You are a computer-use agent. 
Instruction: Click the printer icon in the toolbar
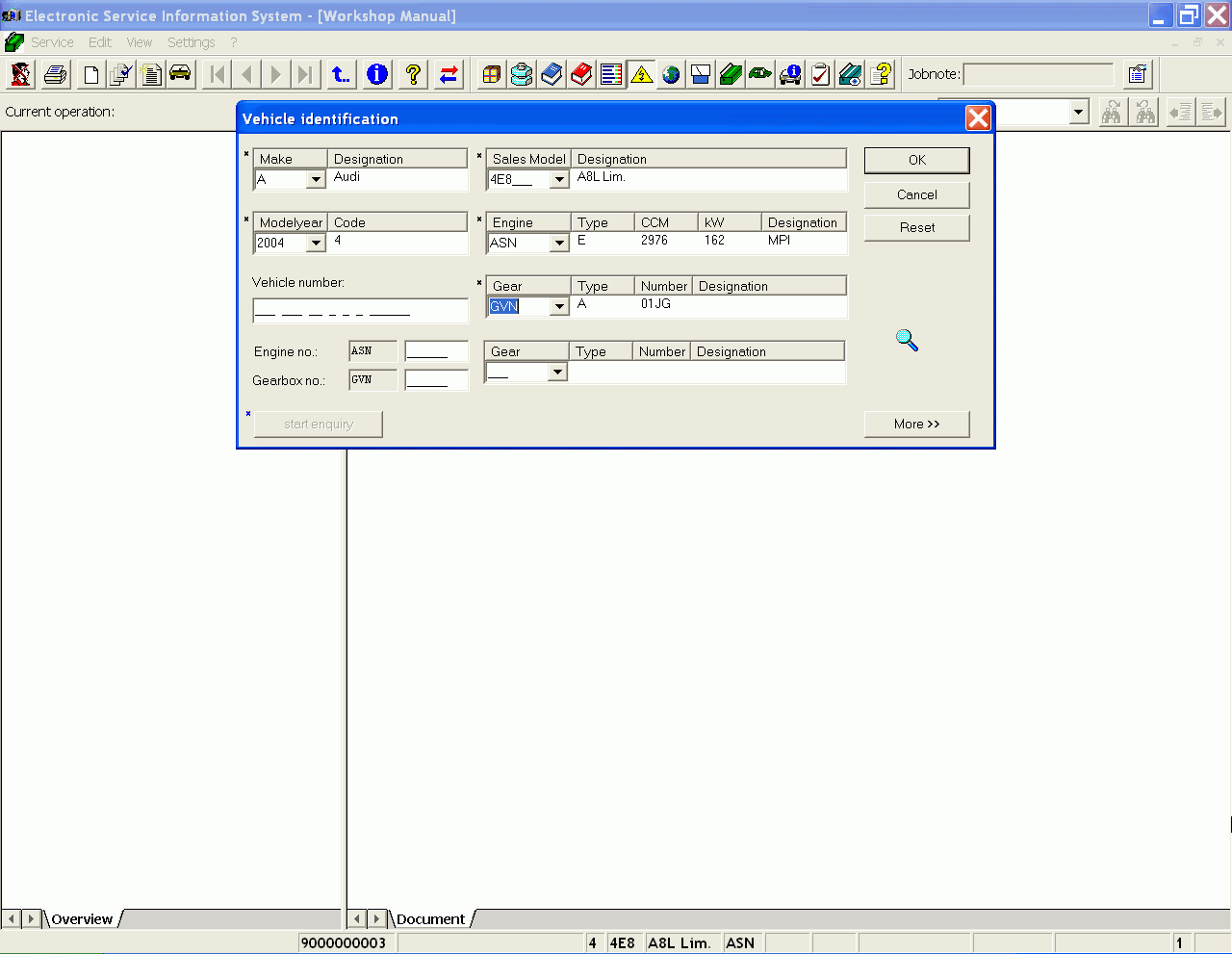[55, 74]
